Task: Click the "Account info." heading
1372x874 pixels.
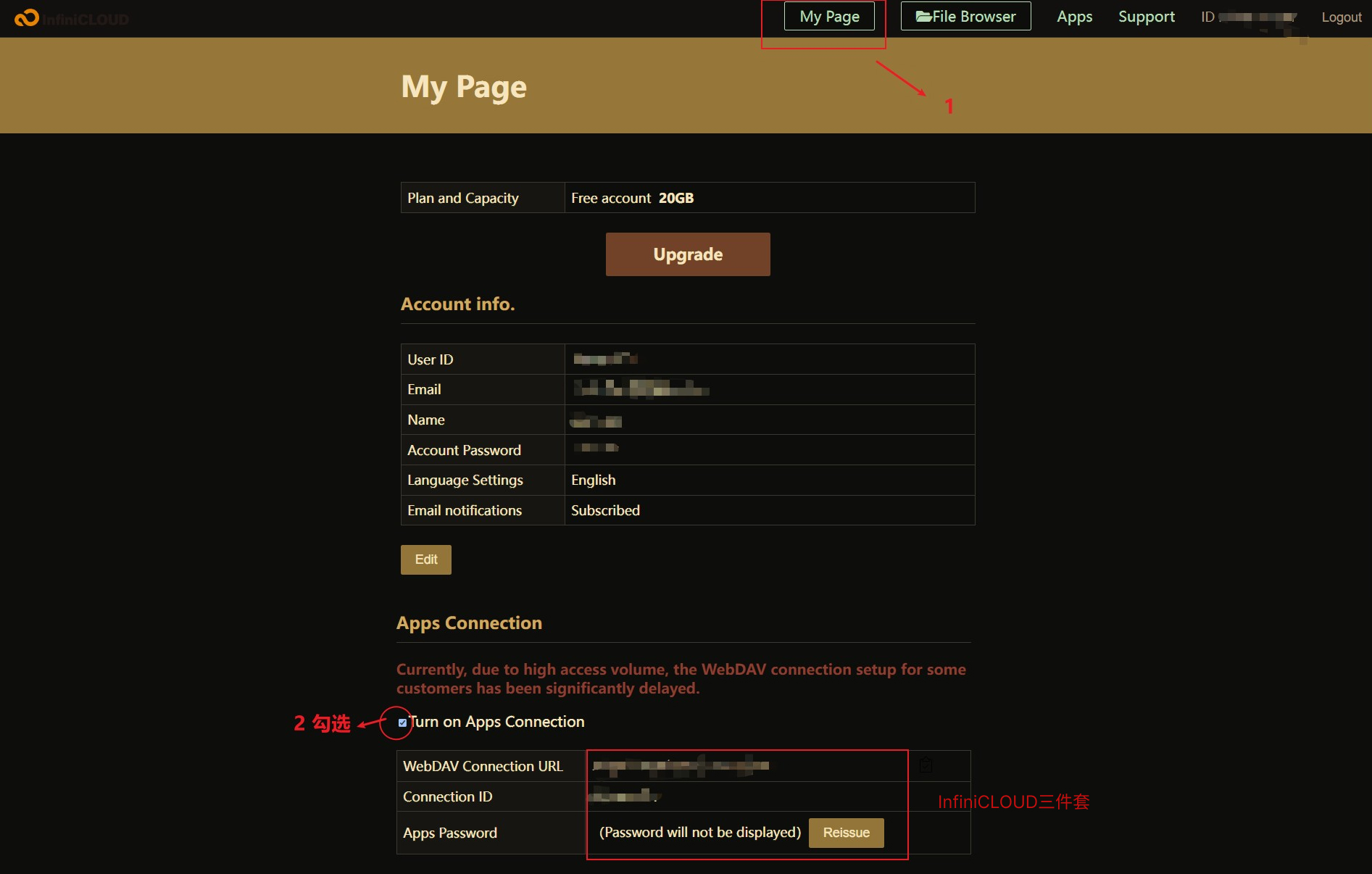Action: point(458,304)
